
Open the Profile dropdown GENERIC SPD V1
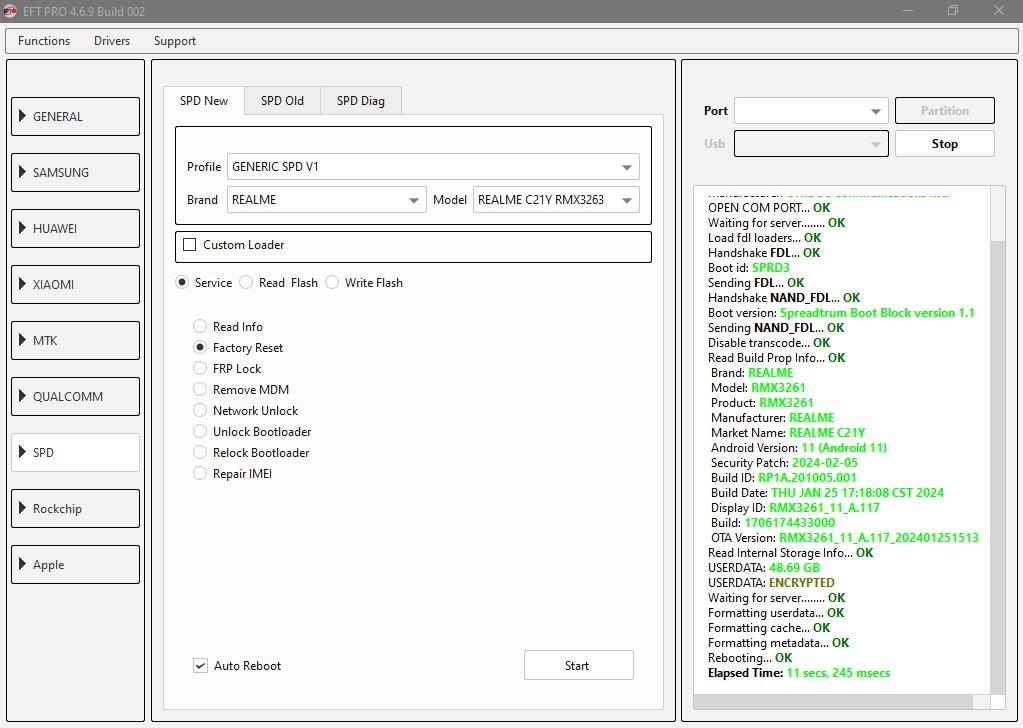pos(433,167)
